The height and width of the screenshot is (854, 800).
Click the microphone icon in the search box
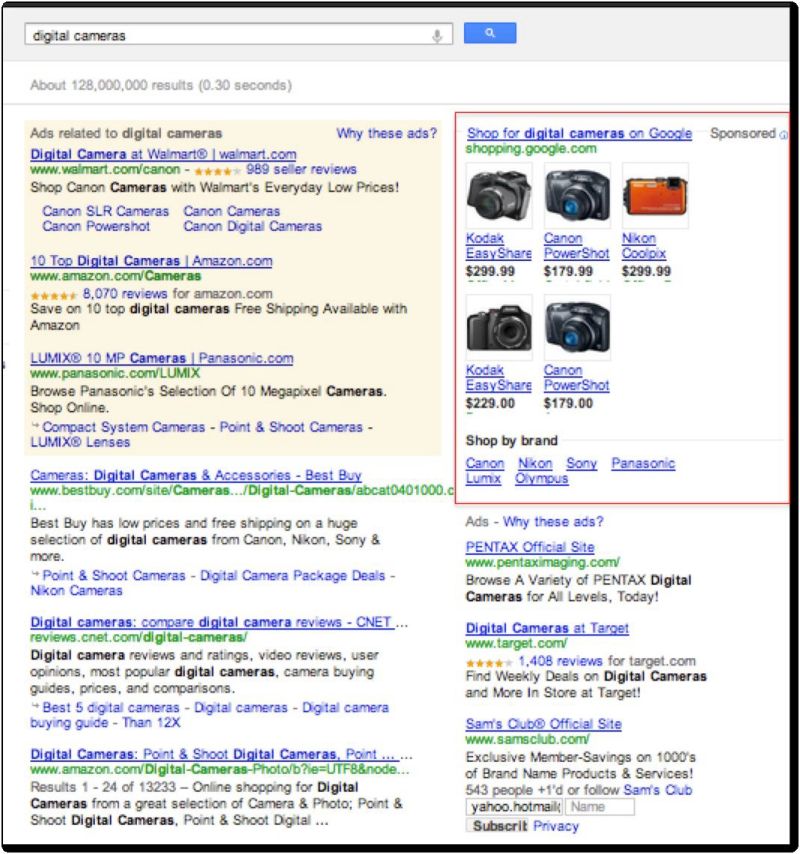(x=438, y=32)
